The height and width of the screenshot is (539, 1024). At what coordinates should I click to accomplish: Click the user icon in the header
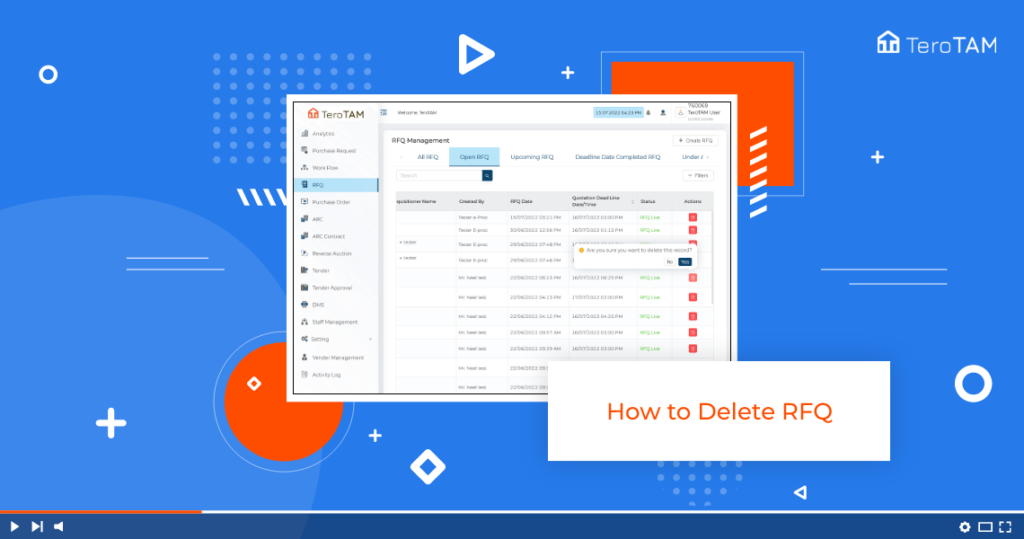663,112
